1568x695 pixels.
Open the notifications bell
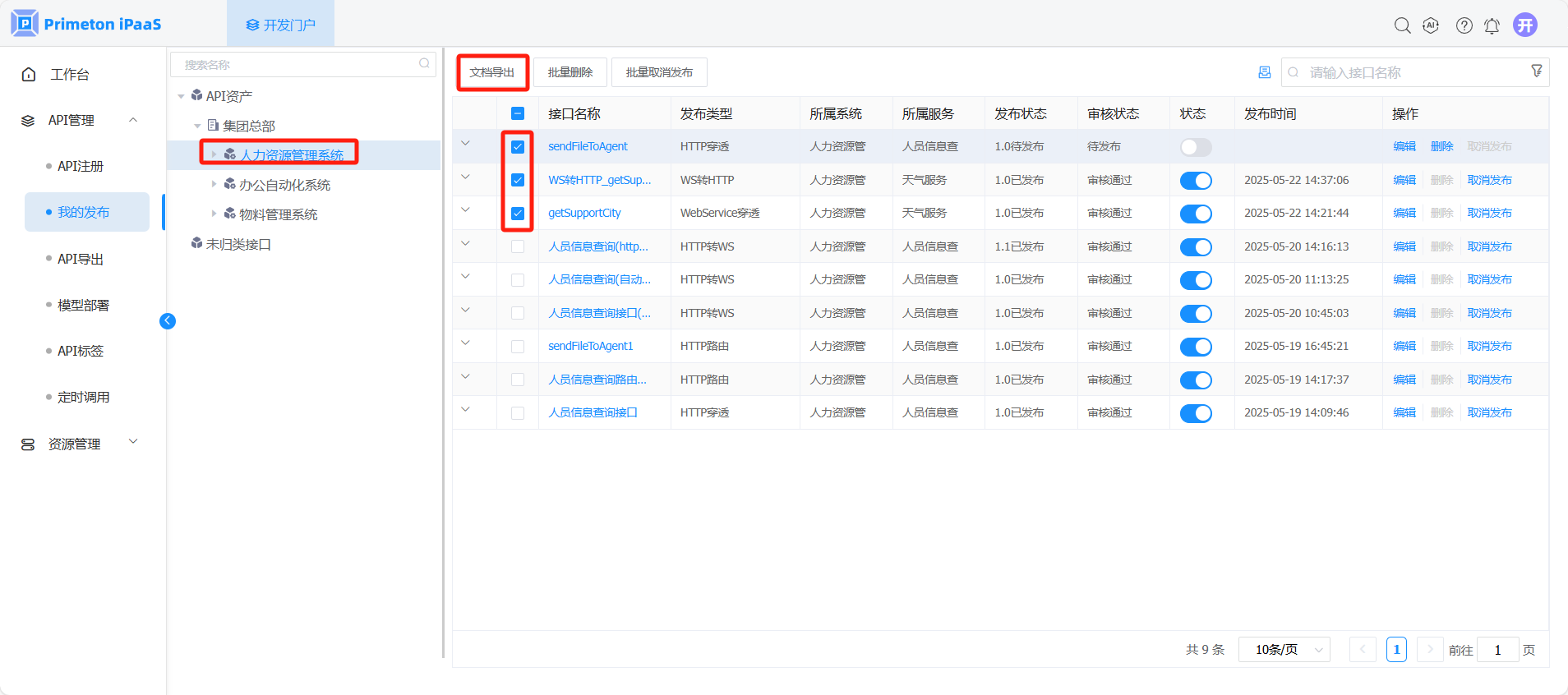point(1492,26)
